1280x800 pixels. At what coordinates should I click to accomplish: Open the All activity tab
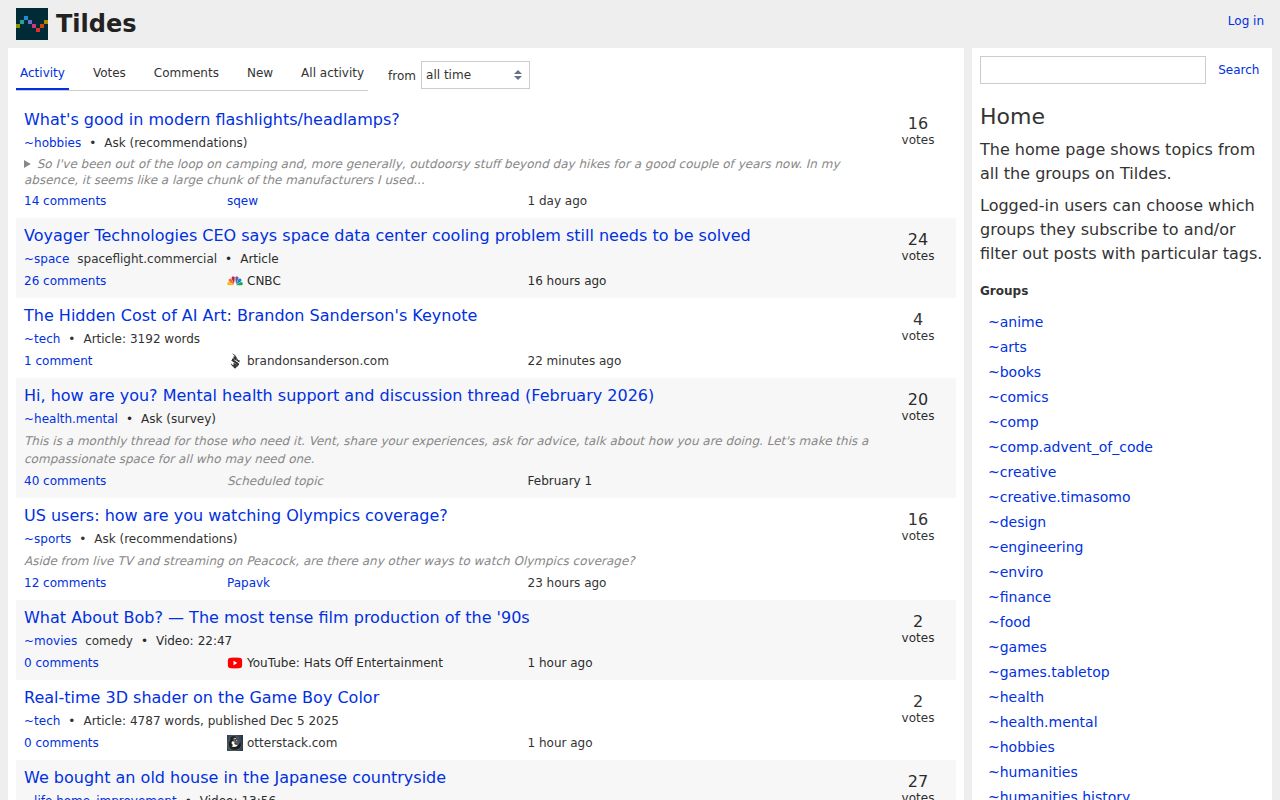tap(331, 72)
